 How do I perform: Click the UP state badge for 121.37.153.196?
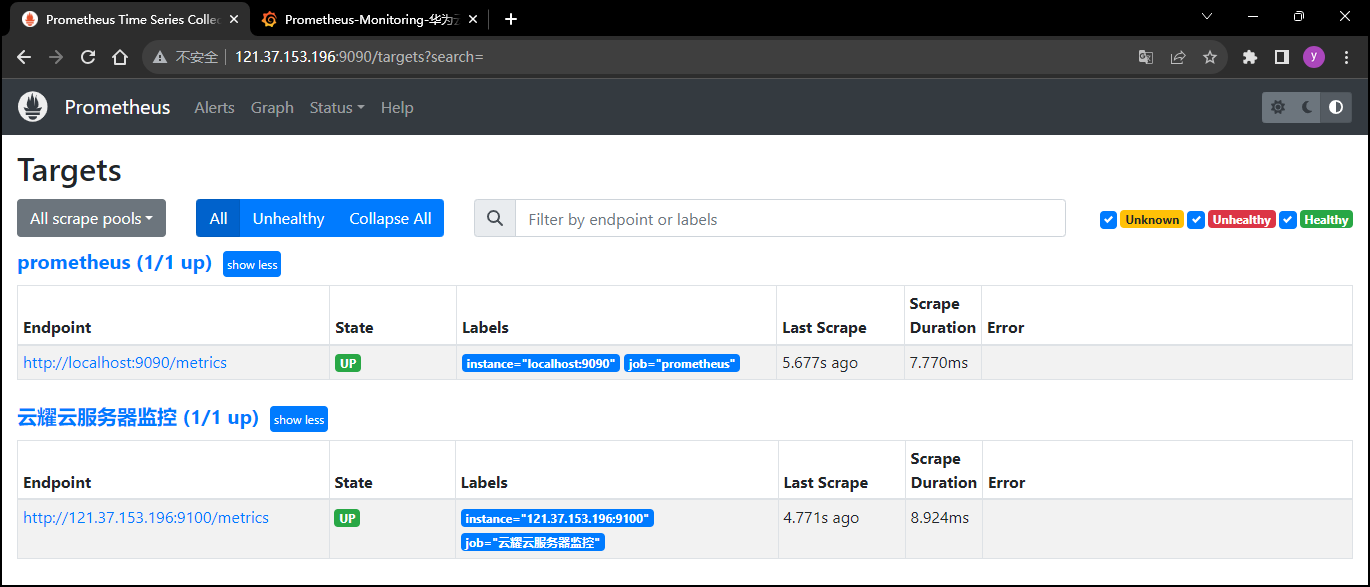(347, 518)
